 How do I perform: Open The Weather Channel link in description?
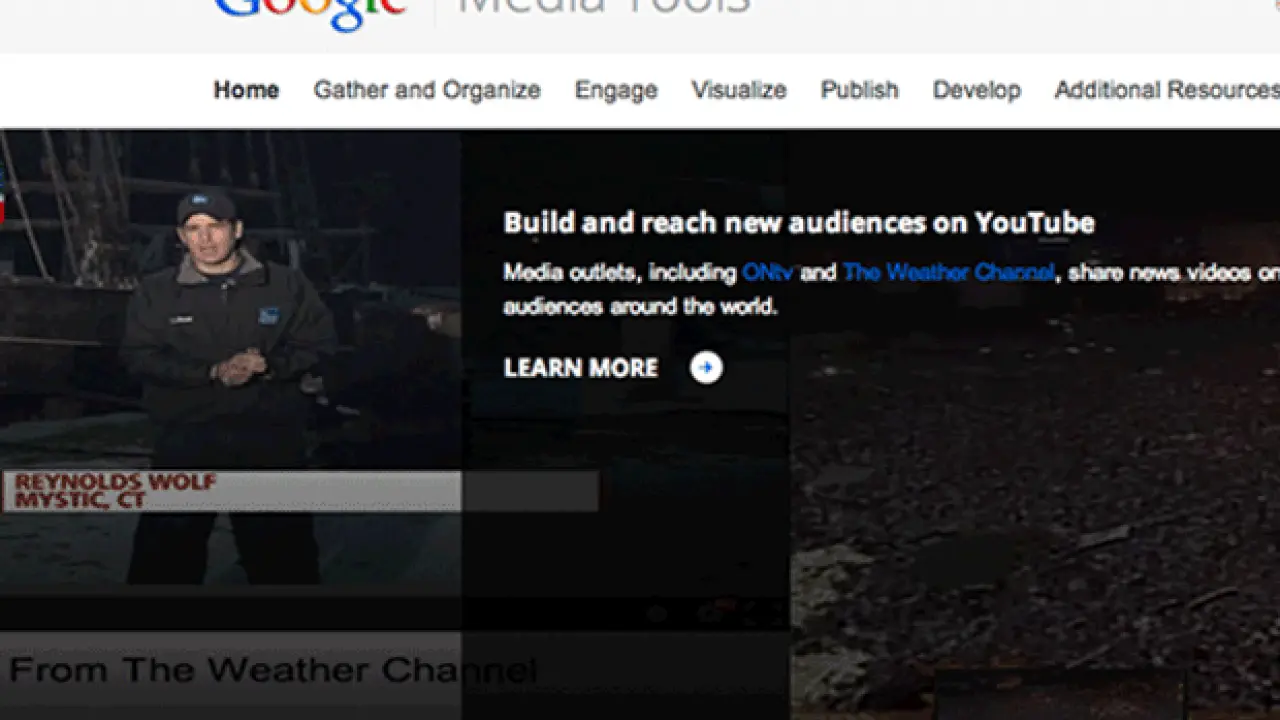(x=948, y=272)
